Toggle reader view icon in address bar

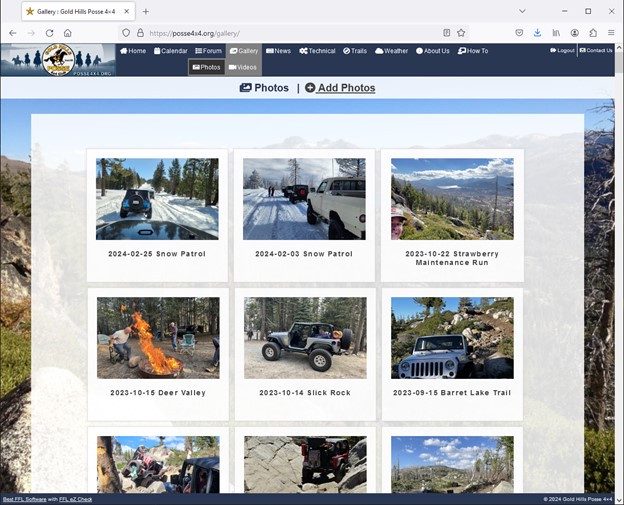pyautogui.click(x=447, y=33)
